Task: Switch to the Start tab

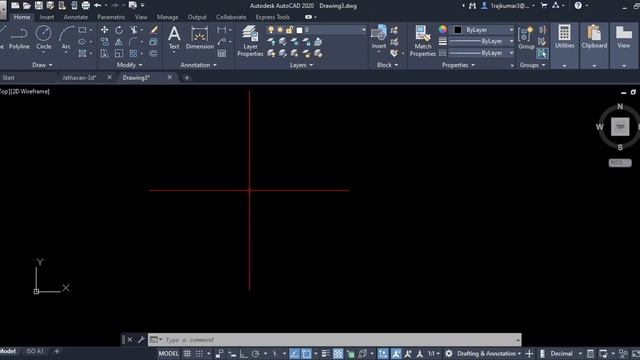Action: pos(8,78)
